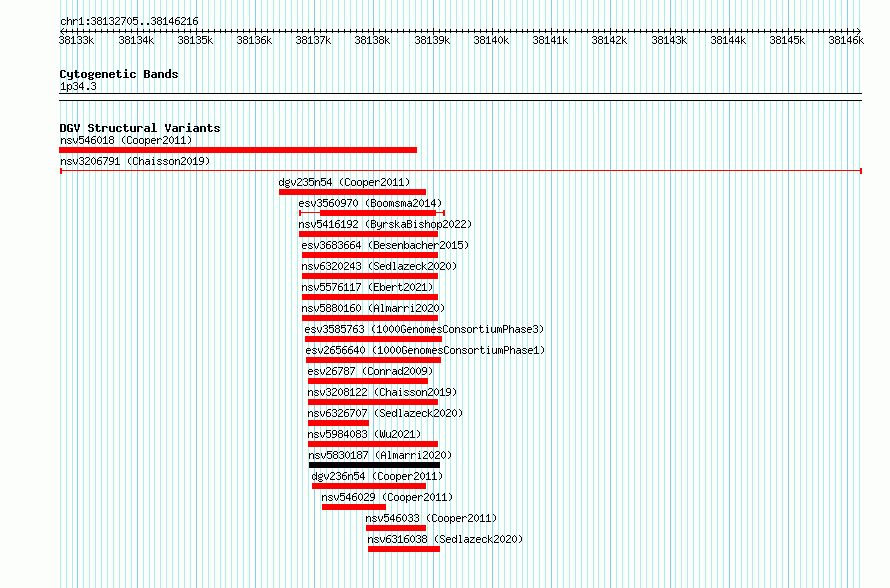Click the 38139k ruler tick label
Viewport: 890px width, 588px height.
click(x=432, y=40)
